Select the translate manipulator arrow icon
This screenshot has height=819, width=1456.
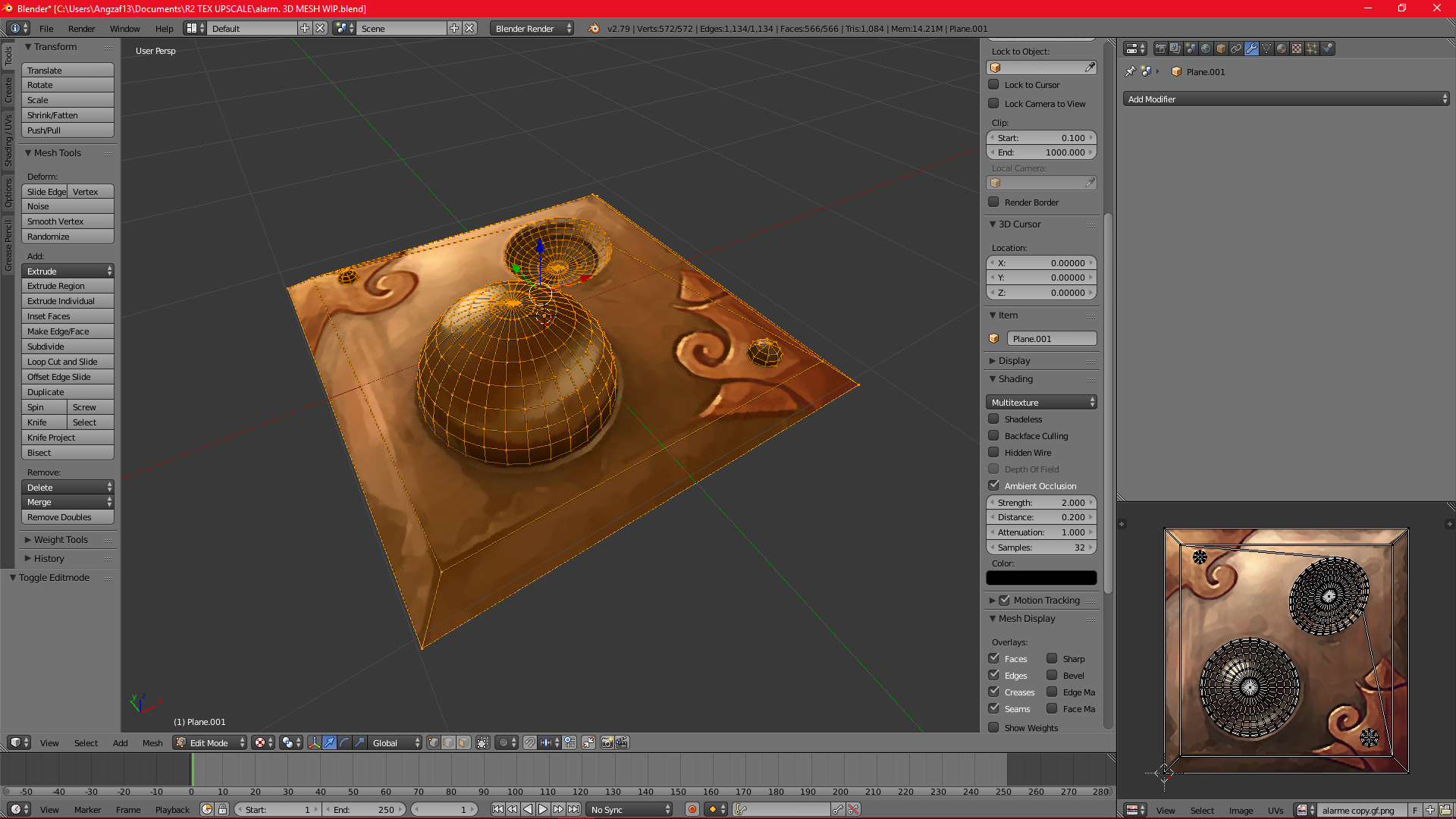(329, 742)
